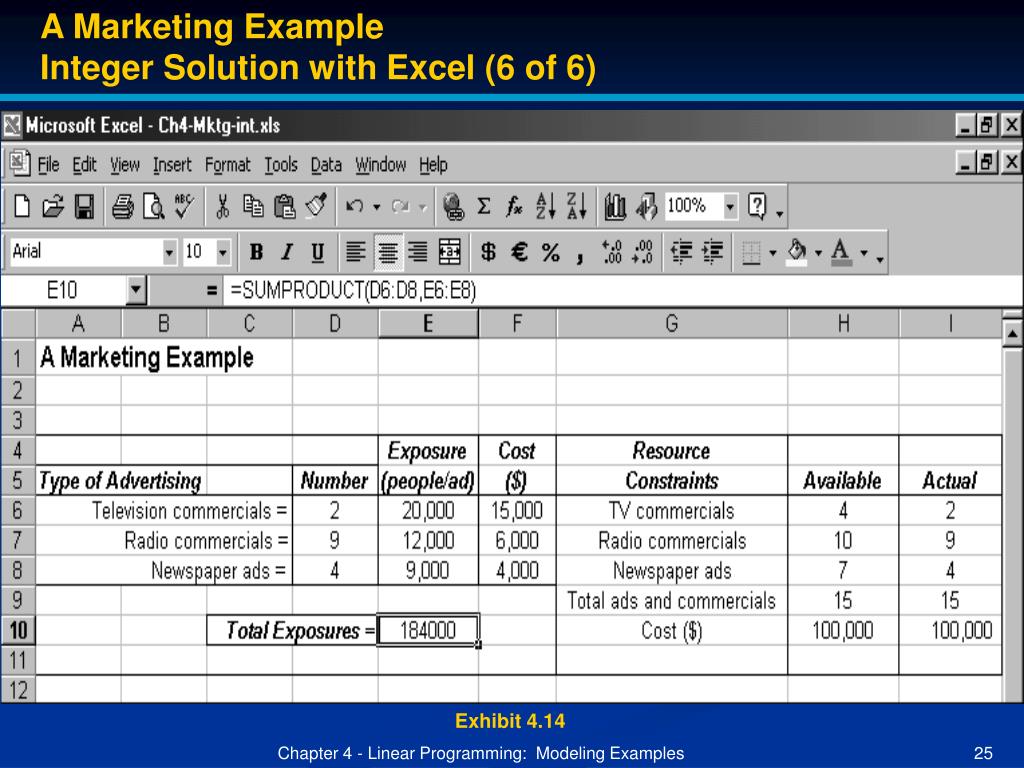The width and height of the screenshot is (1024, 768).
Task: Click the Edit Formula equals button
Action: click(211, 290)
